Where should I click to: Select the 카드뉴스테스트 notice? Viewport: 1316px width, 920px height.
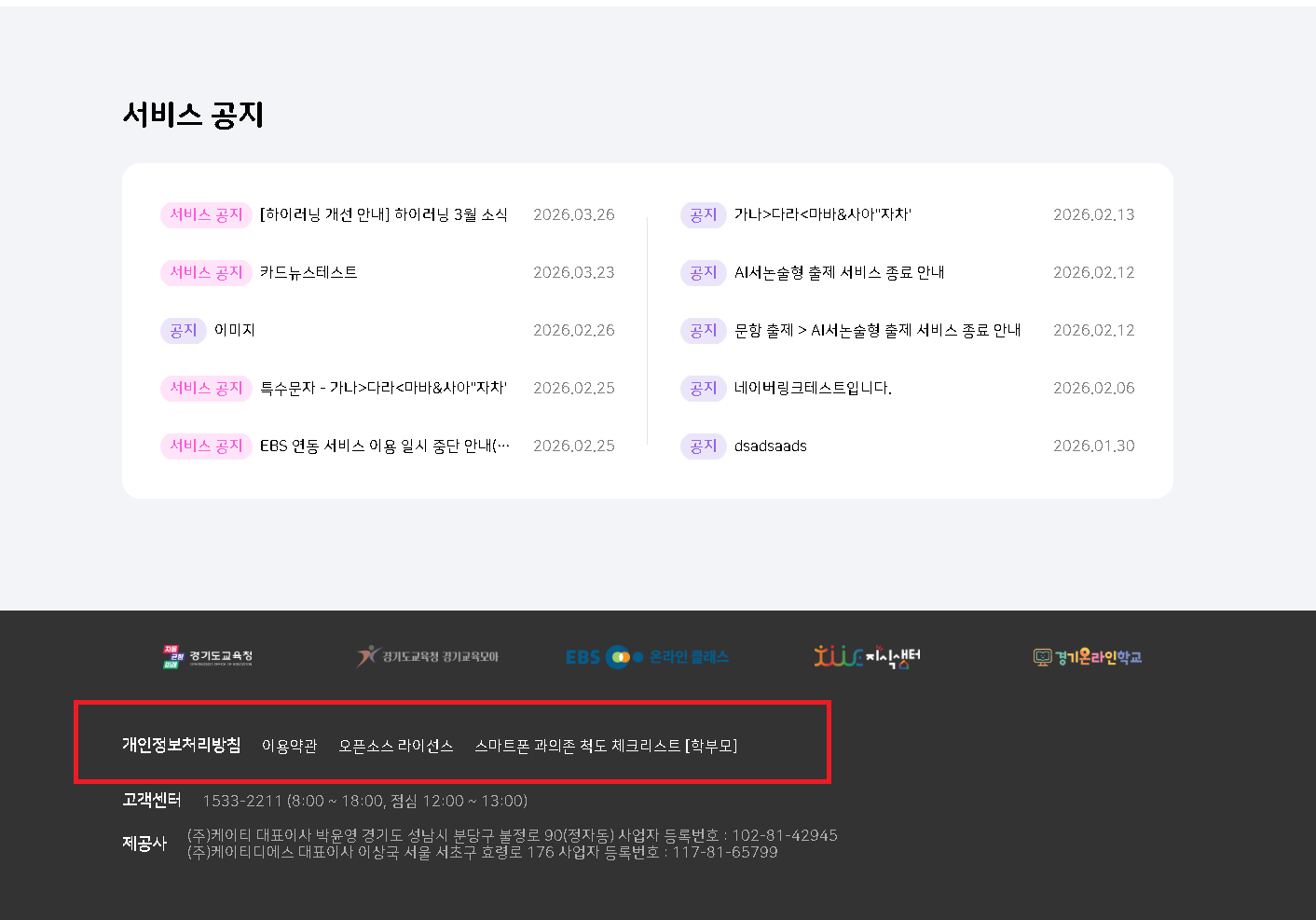click(308, 272)
